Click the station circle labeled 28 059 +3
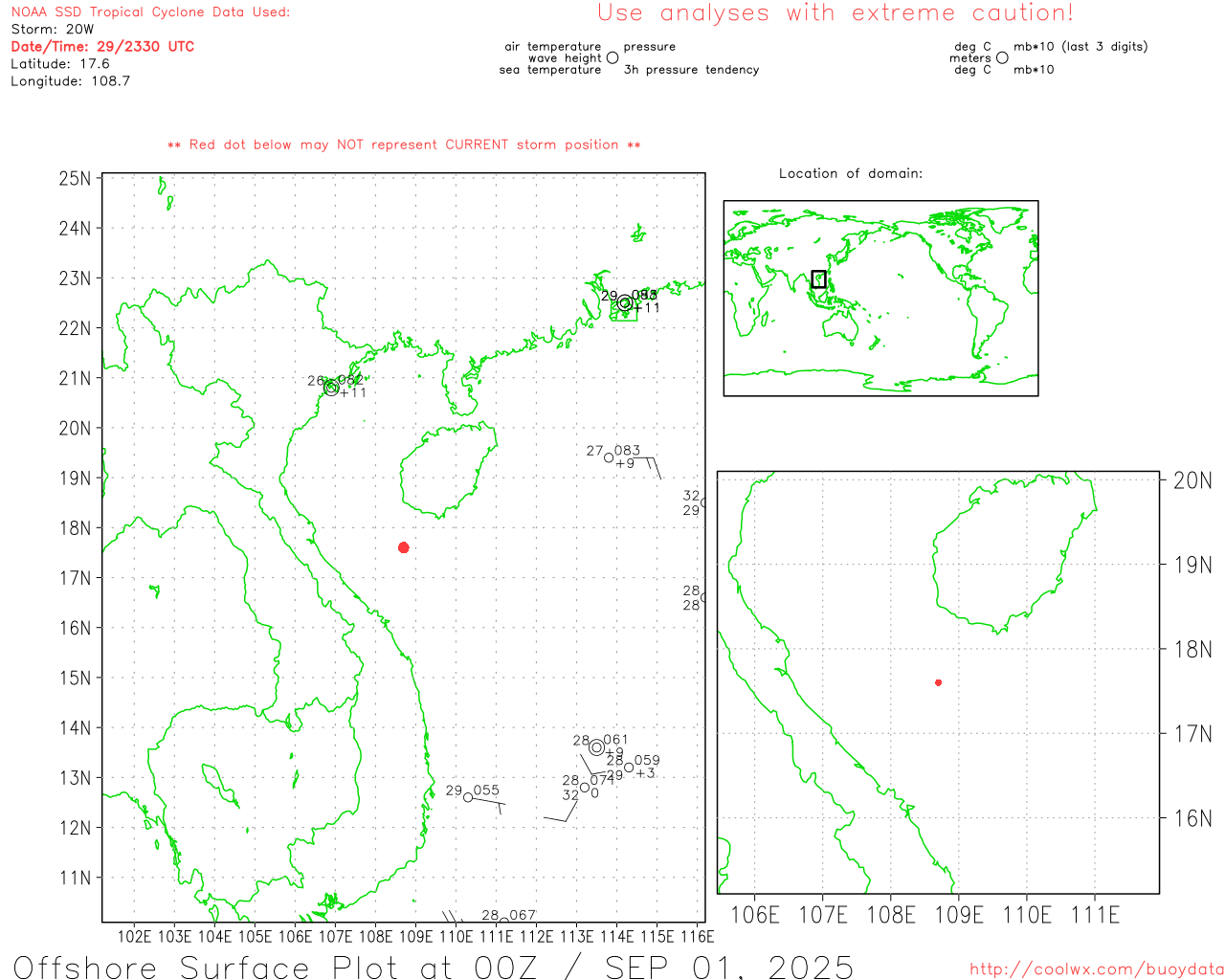Screen dimensions: 1225x980 tap(629, 768)
